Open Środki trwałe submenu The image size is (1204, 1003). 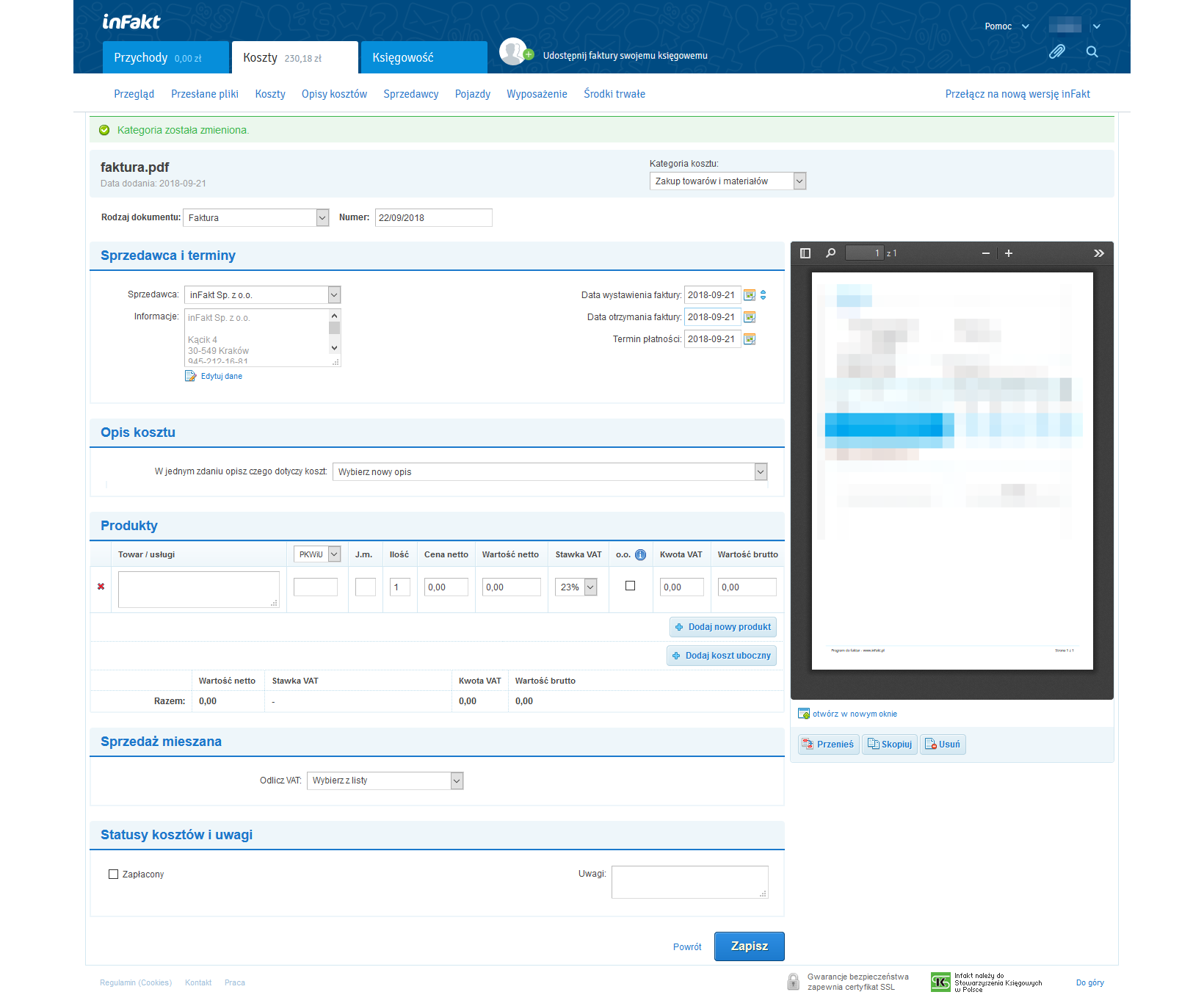[614, 94]
